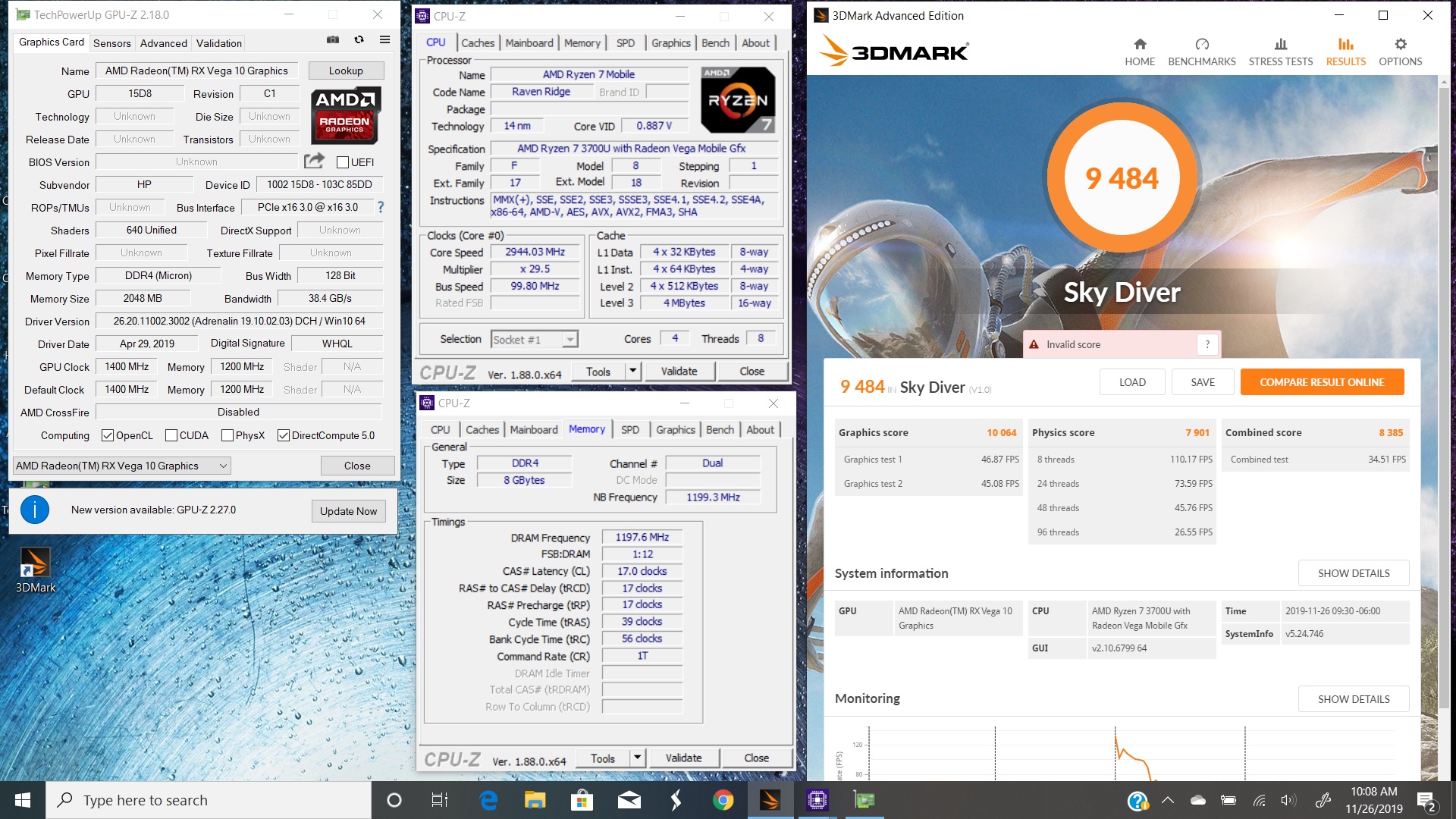Open File Explorer from taskbar

535,800
